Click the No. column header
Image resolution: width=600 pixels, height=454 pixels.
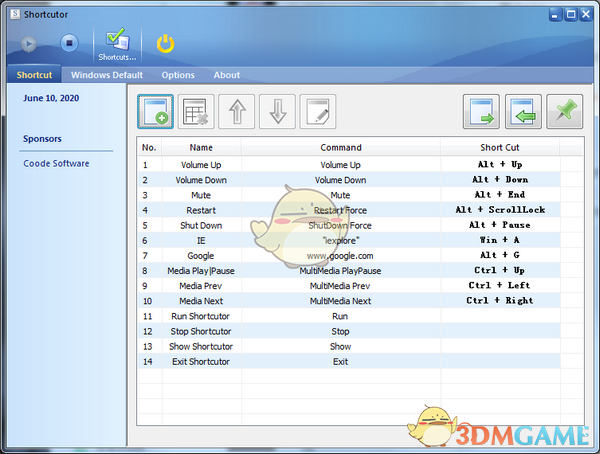tap(149, 147)
